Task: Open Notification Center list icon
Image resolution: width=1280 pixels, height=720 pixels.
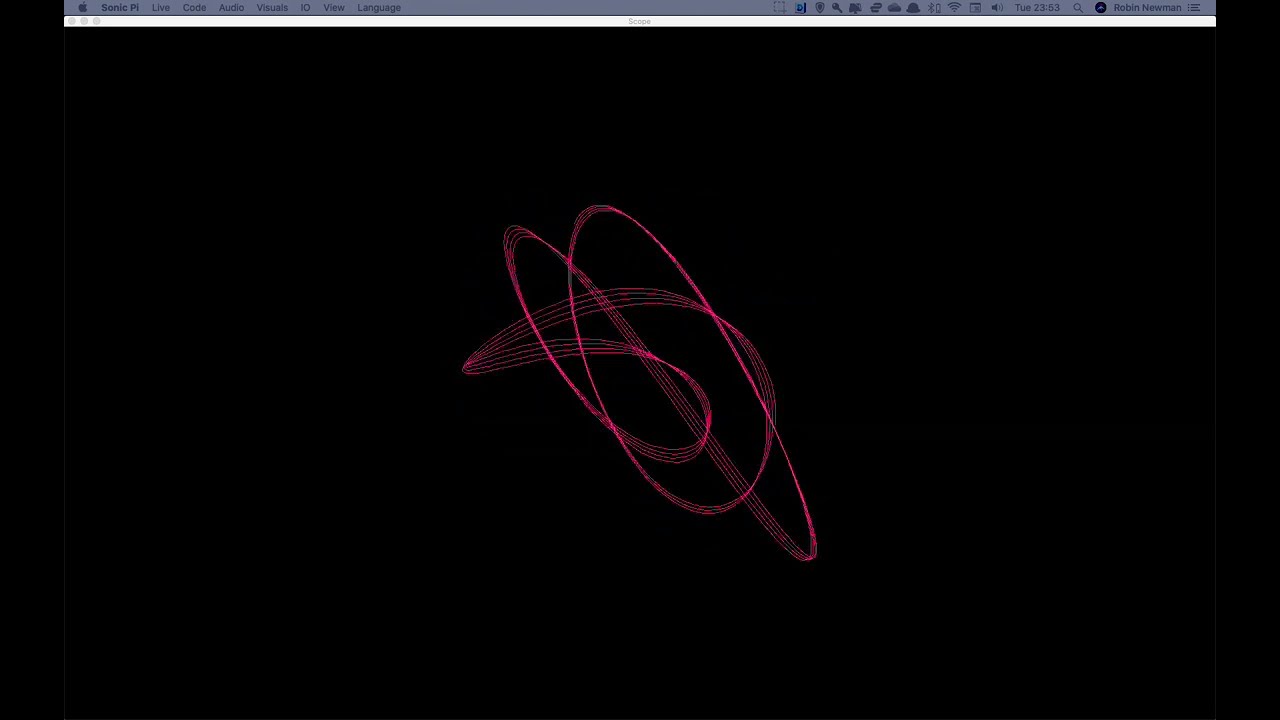Action: [x=1193, y=7]
